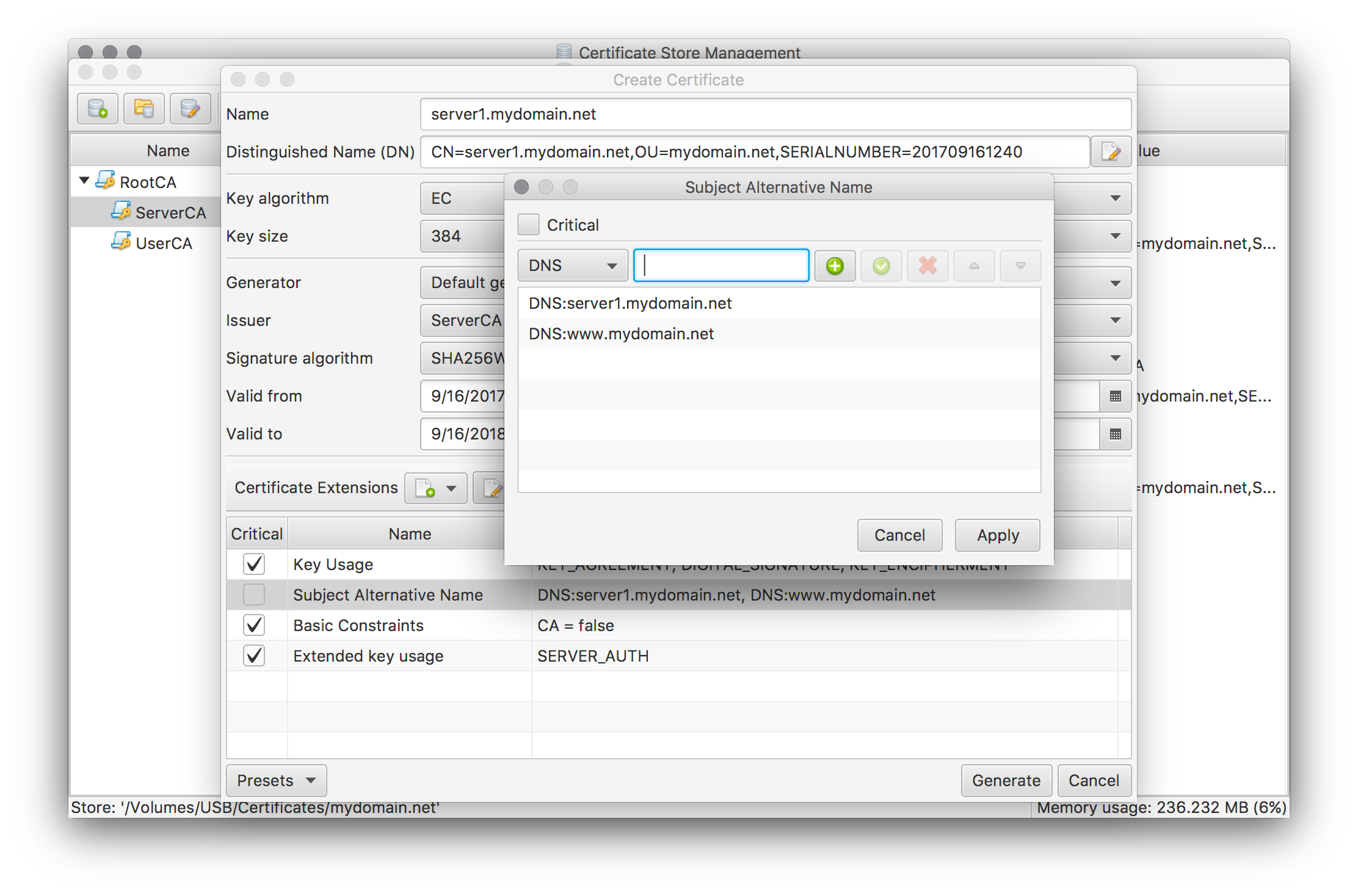
Task: Click the green add entry icon
Action: 836,266
